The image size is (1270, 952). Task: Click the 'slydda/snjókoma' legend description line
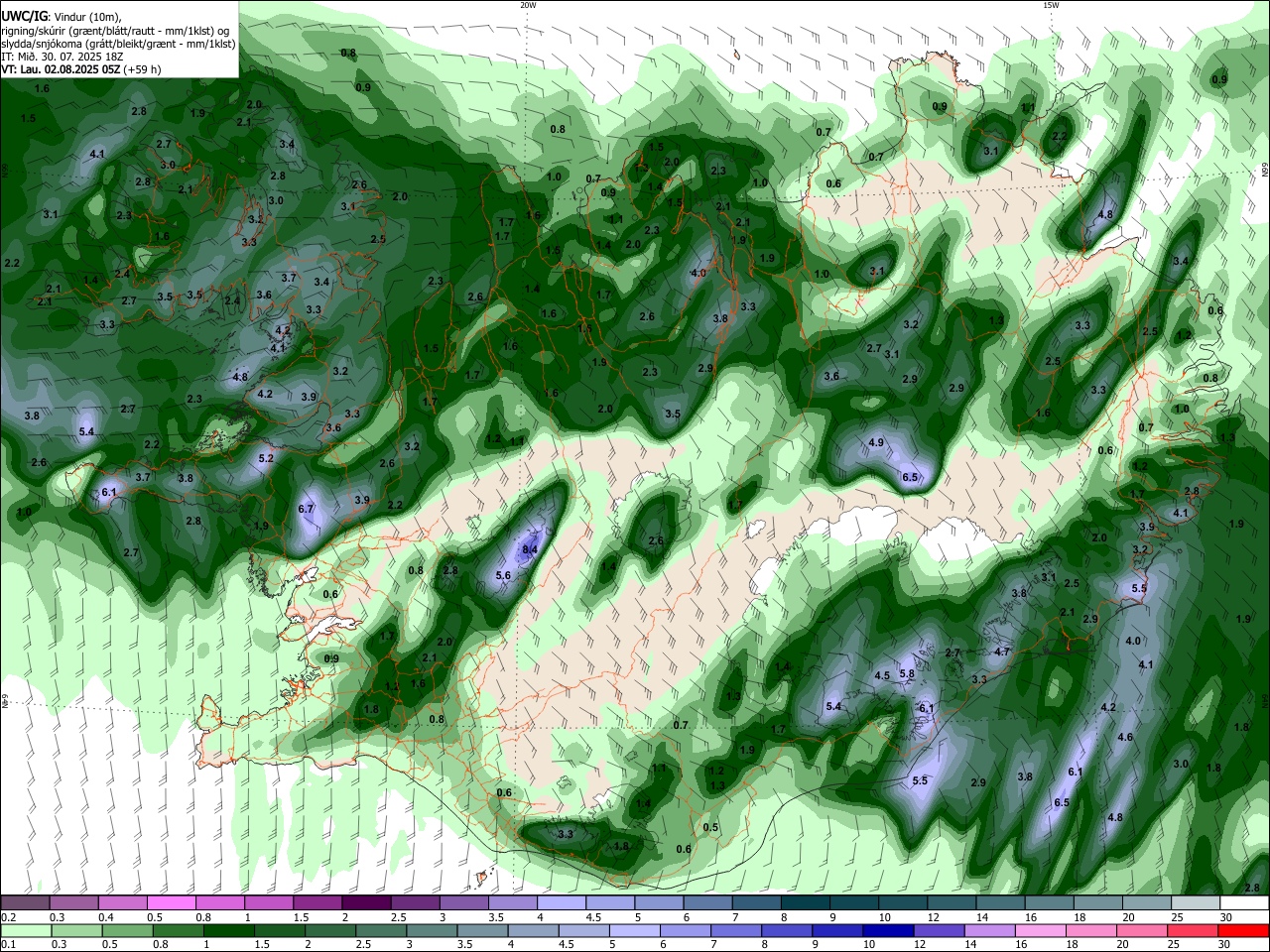[x=118, y=44]
